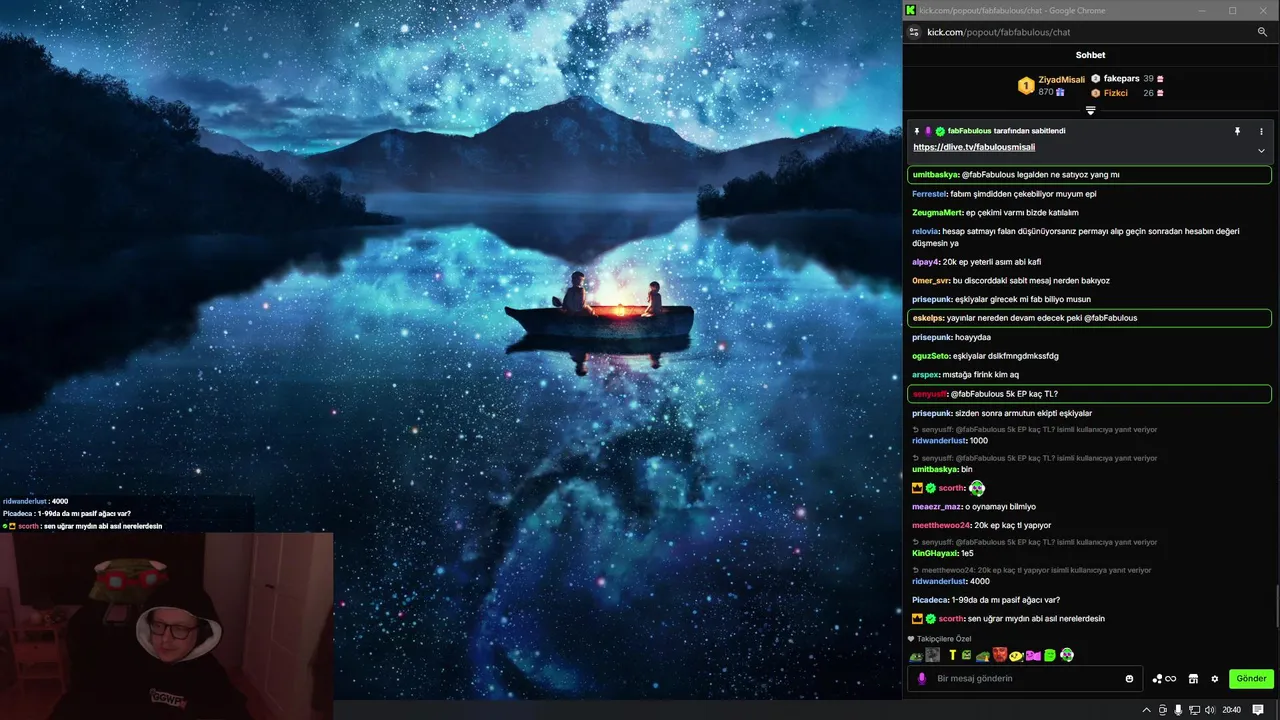Click fabFabulous username in pinned message
The image size is (1280, 720).
coord(969,131)
